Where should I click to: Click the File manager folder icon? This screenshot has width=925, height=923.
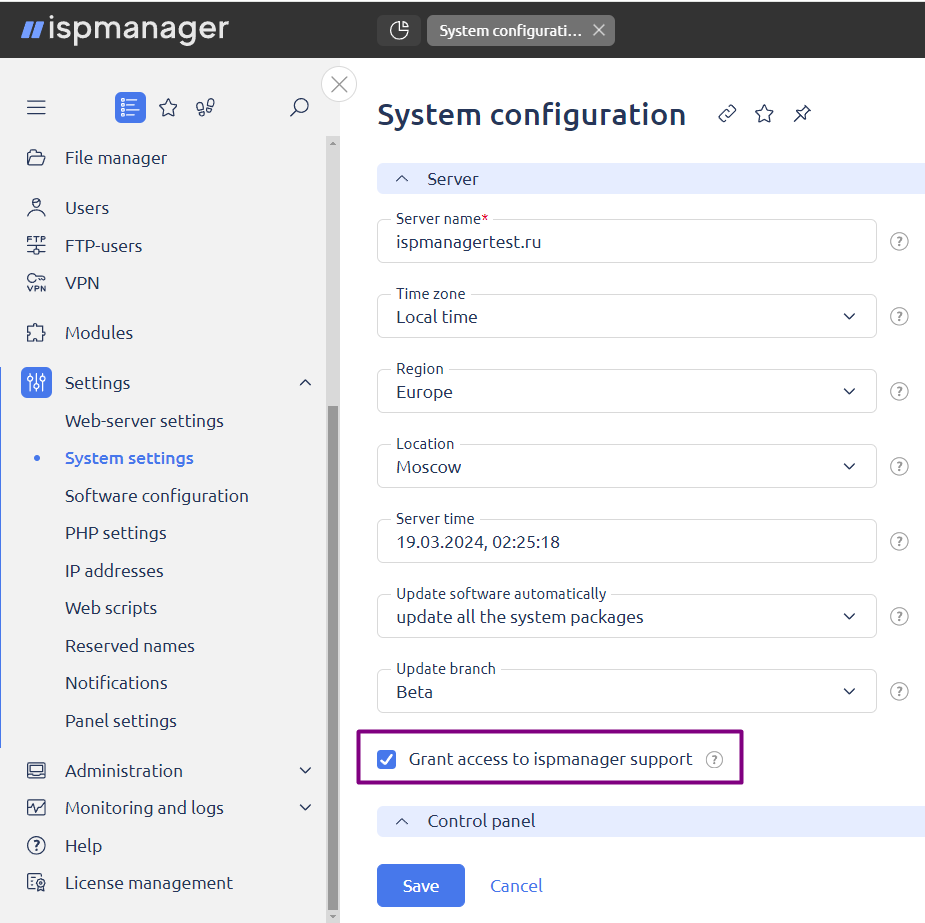pos(36,157)
